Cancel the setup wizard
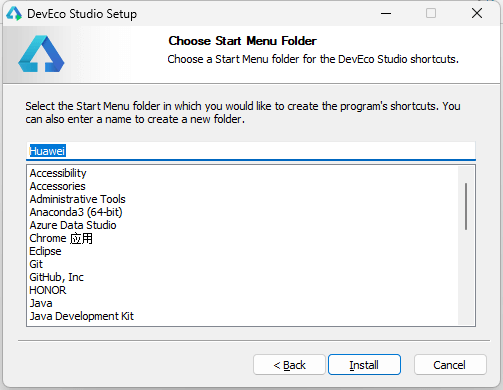The height and width of the screenshot is (390, 503). (450, 365)
